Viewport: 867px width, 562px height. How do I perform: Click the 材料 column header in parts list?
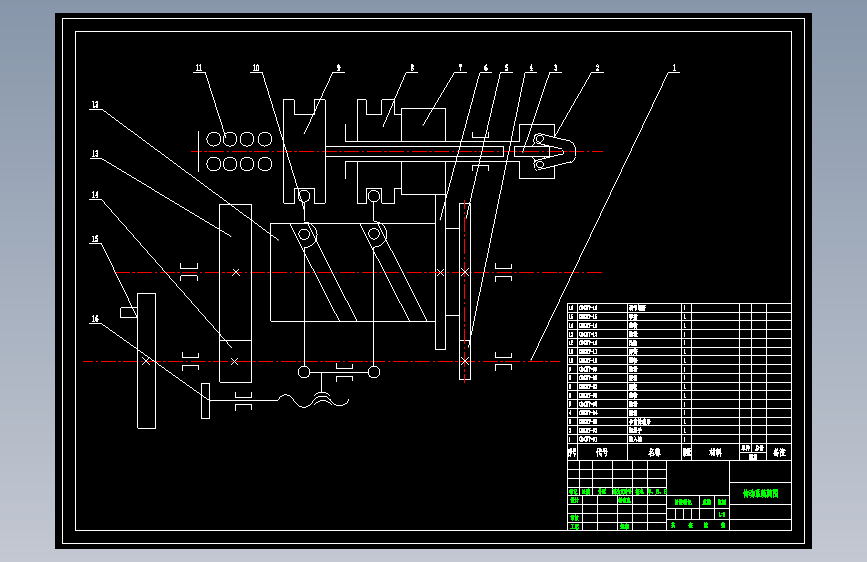tap(715, 452)
